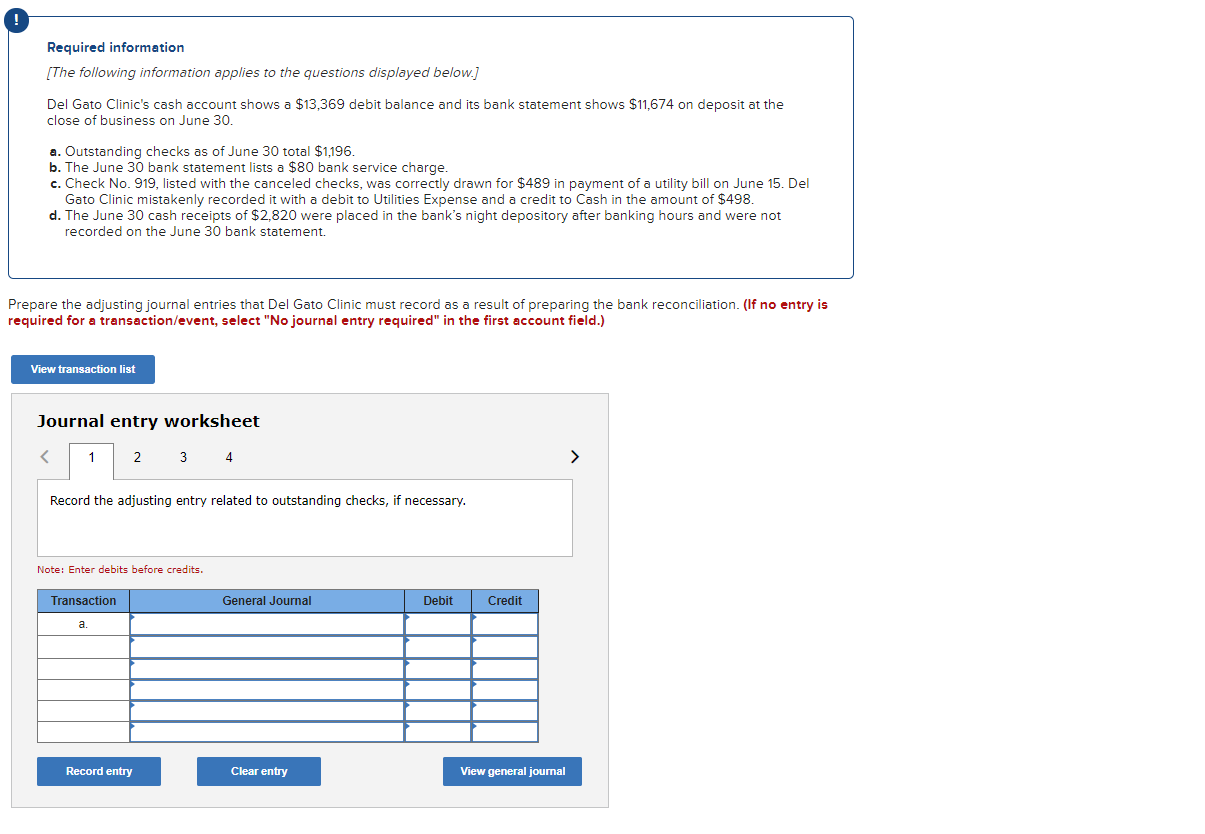Image resolution: width=1205 pixels, height=834 pixels.
Task: Click the last row General Journal field
Action: (x=267, y=732)
